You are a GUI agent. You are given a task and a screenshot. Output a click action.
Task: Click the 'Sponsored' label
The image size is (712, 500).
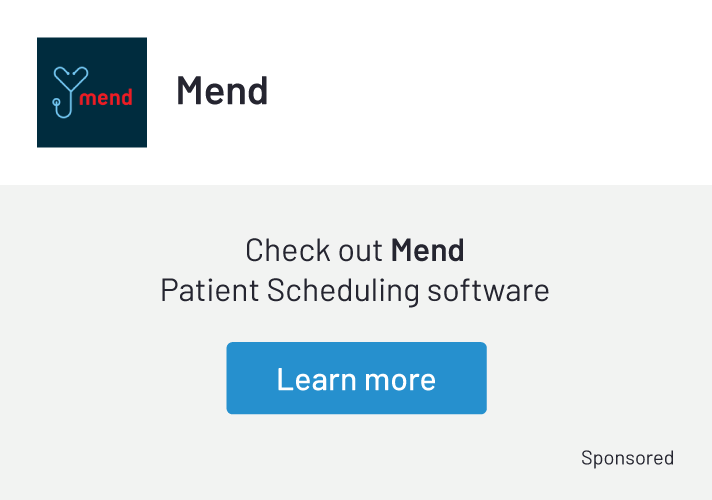(627, 458)
